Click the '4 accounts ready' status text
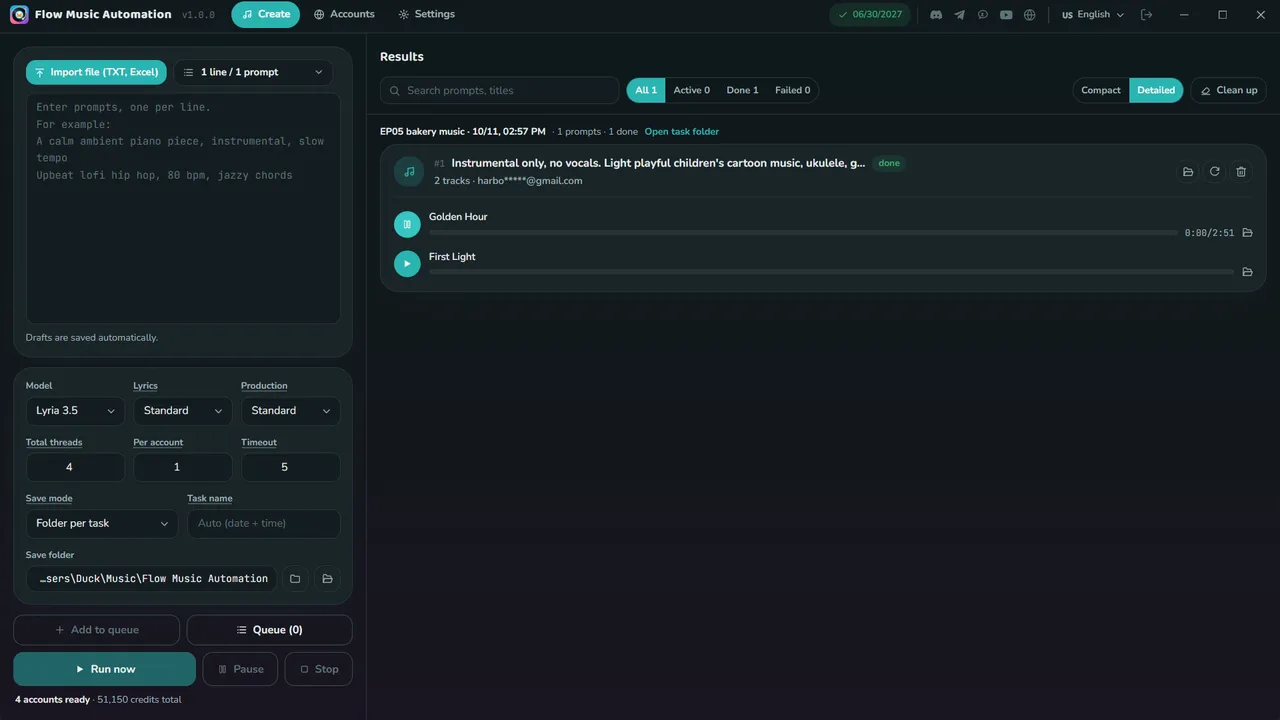Image resolution: width=1280 pixels, height=720 pixels. (52, 700)
